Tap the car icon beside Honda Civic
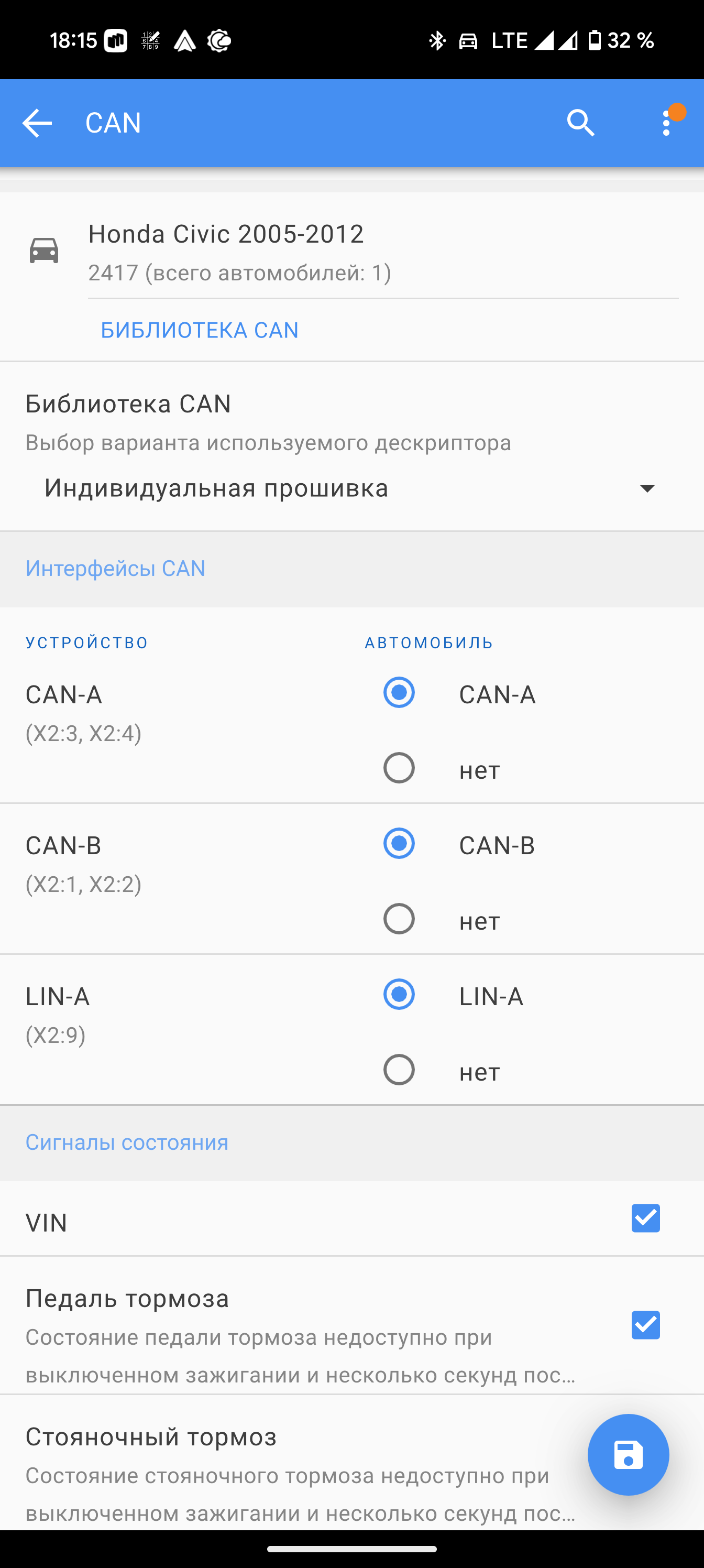704x1568 pixels. coord(44,251)
